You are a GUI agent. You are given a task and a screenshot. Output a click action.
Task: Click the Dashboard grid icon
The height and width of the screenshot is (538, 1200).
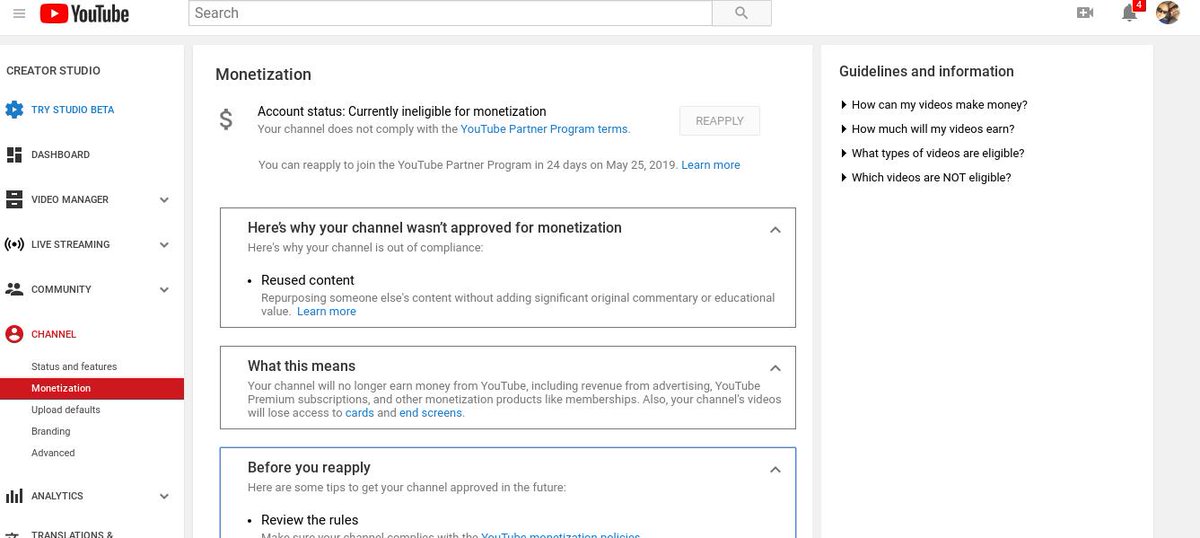point(14,155)
